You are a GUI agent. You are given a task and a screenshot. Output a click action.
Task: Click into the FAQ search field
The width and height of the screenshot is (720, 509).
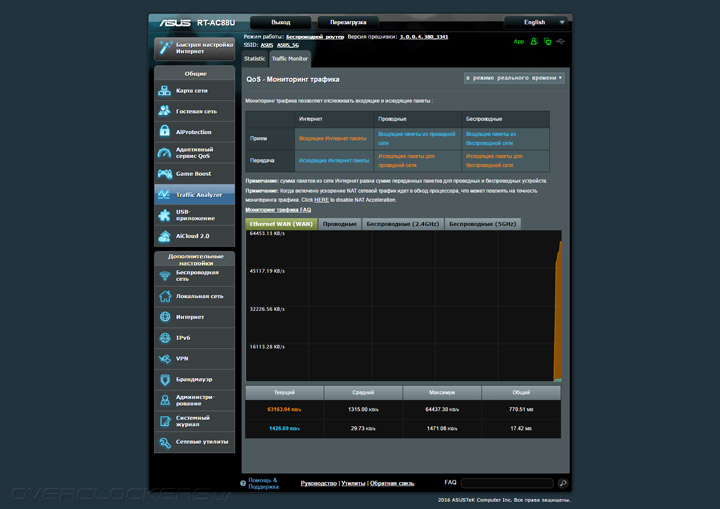click(x=507, y=483)
